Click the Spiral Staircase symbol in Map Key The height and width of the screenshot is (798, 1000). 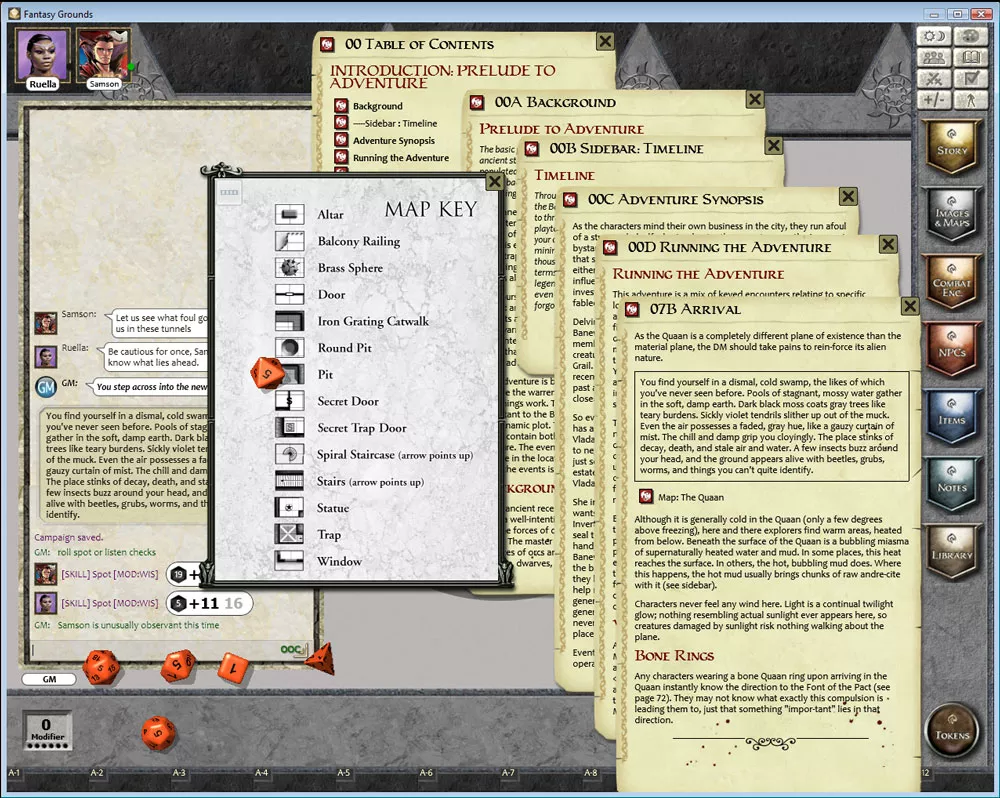tap(290, 454)
